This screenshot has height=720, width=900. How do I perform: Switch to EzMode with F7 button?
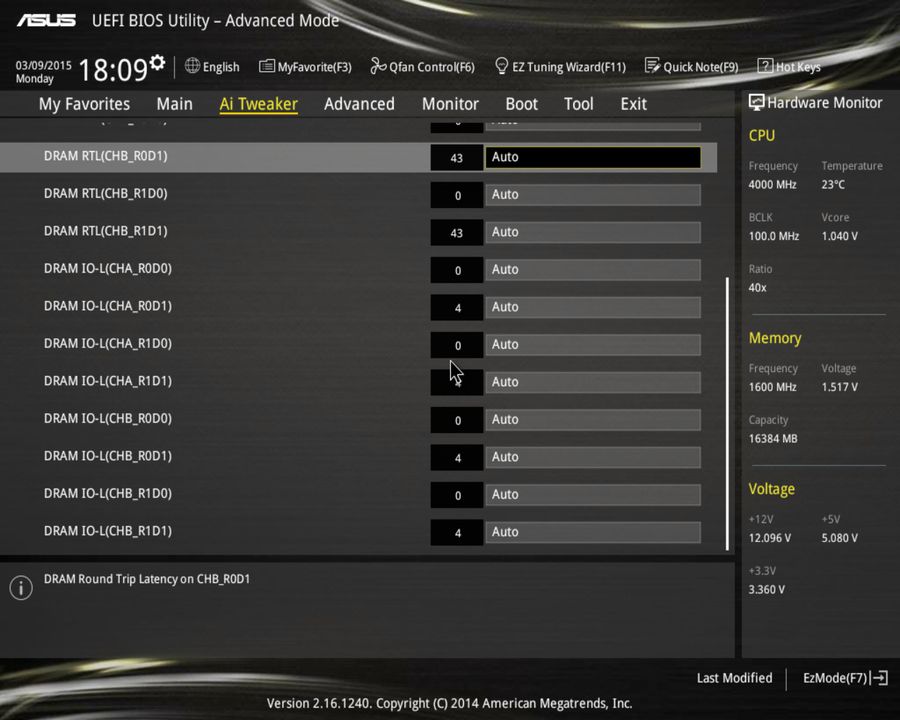[x=843, y=677]
